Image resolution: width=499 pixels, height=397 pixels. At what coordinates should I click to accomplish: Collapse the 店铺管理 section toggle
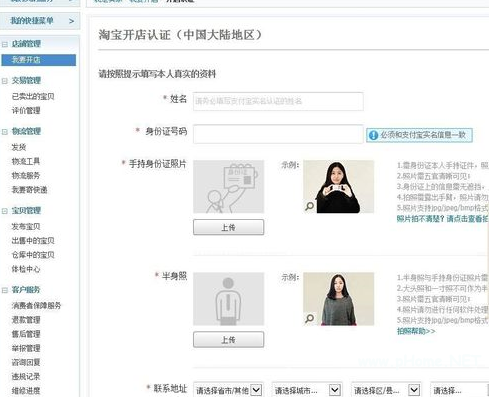click(x=5, y=44)
